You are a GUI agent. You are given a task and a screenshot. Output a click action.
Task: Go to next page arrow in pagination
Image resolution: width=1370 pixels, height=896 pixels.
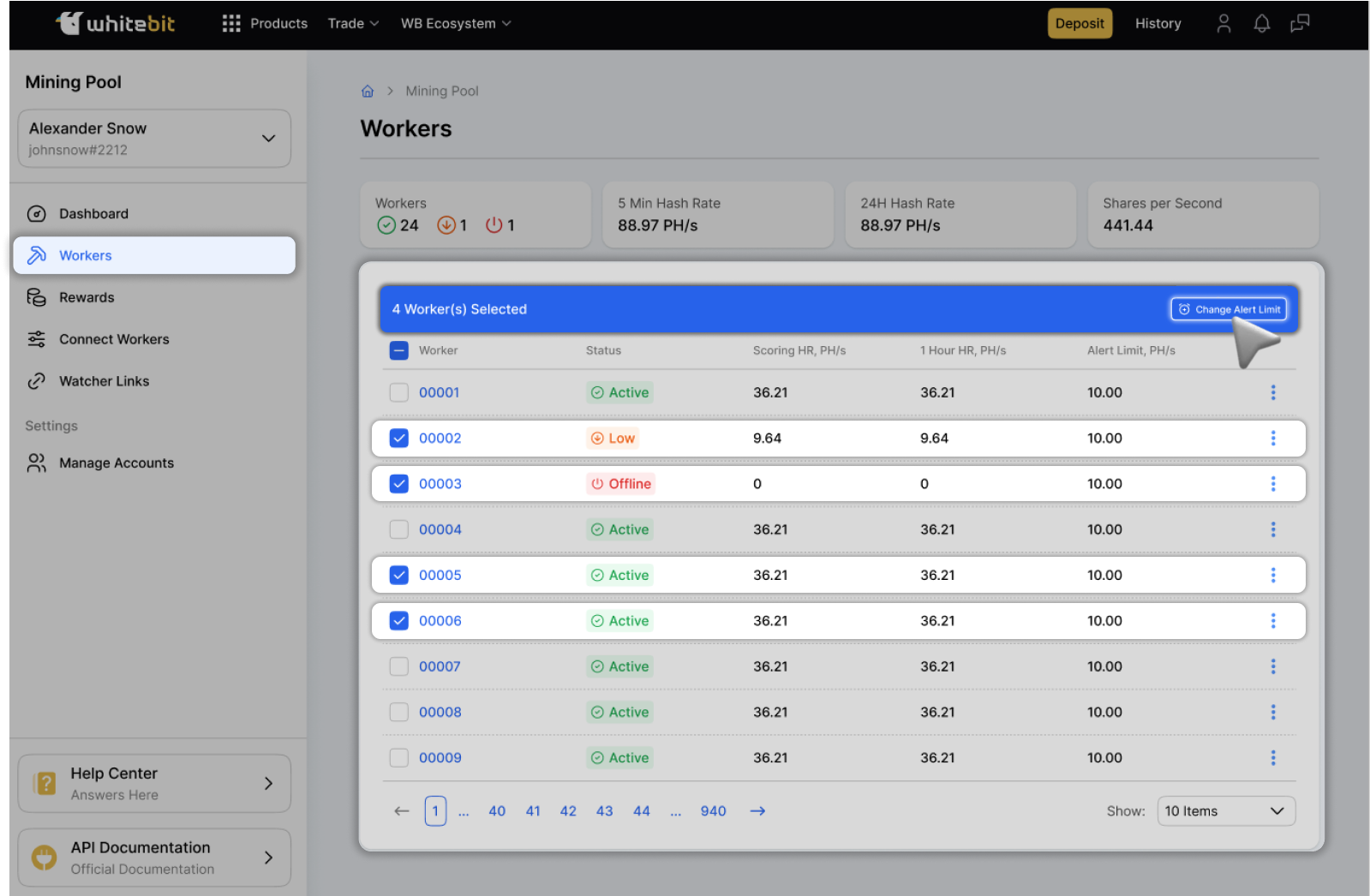click(757, 811)
